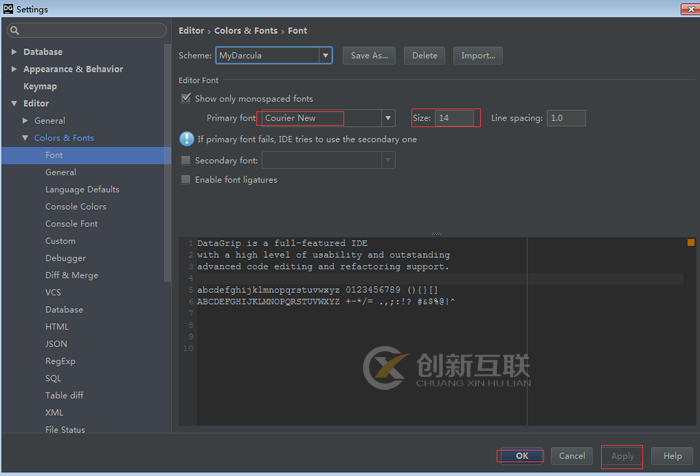Collapse the Colors & Fonts node

pos(25,138)
